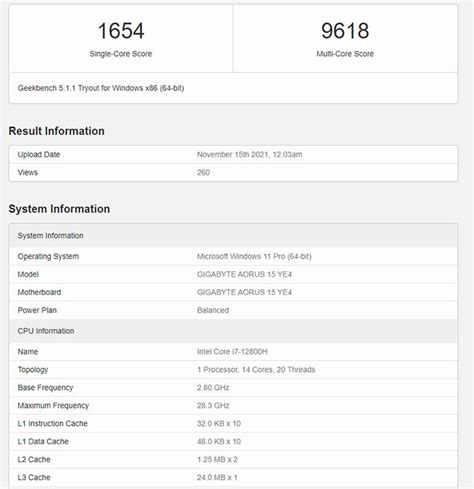Click the CPU Information header row
The image size is (474, 489).
point(233,331)
